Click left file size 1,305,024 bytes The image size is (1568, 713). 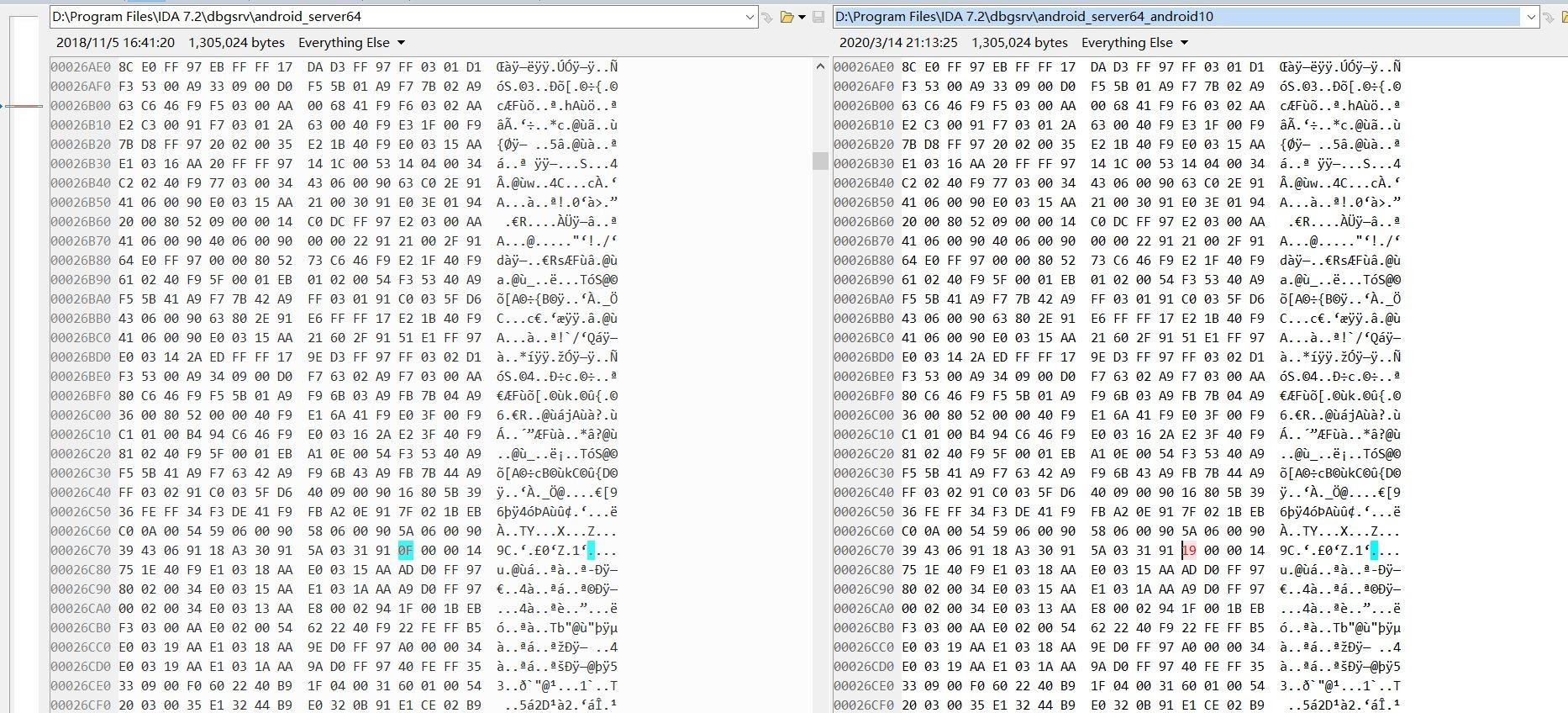tap(236, 42)
